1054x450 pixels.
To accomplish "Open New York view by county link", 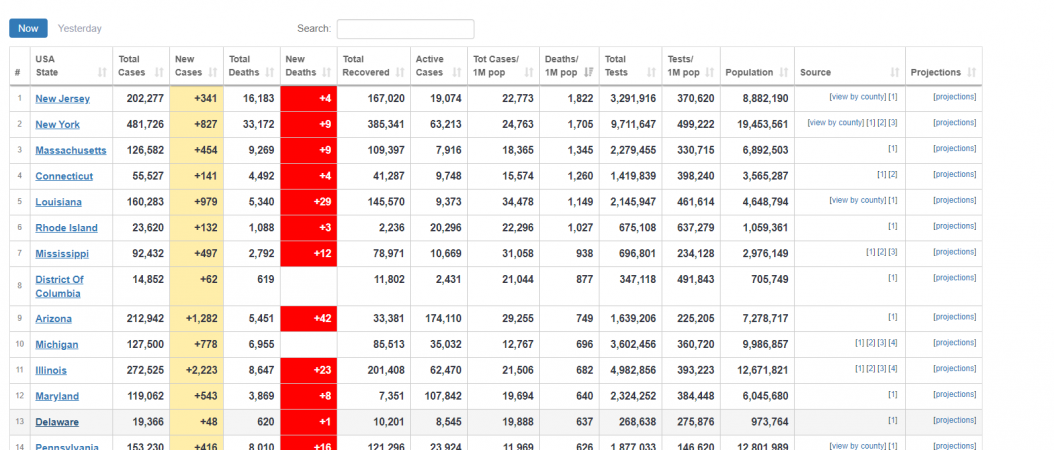I will tap(836, 122).
